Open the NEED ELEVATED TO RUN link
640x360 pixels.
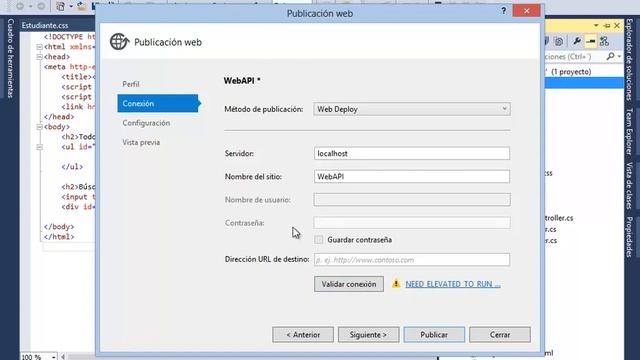453,284
